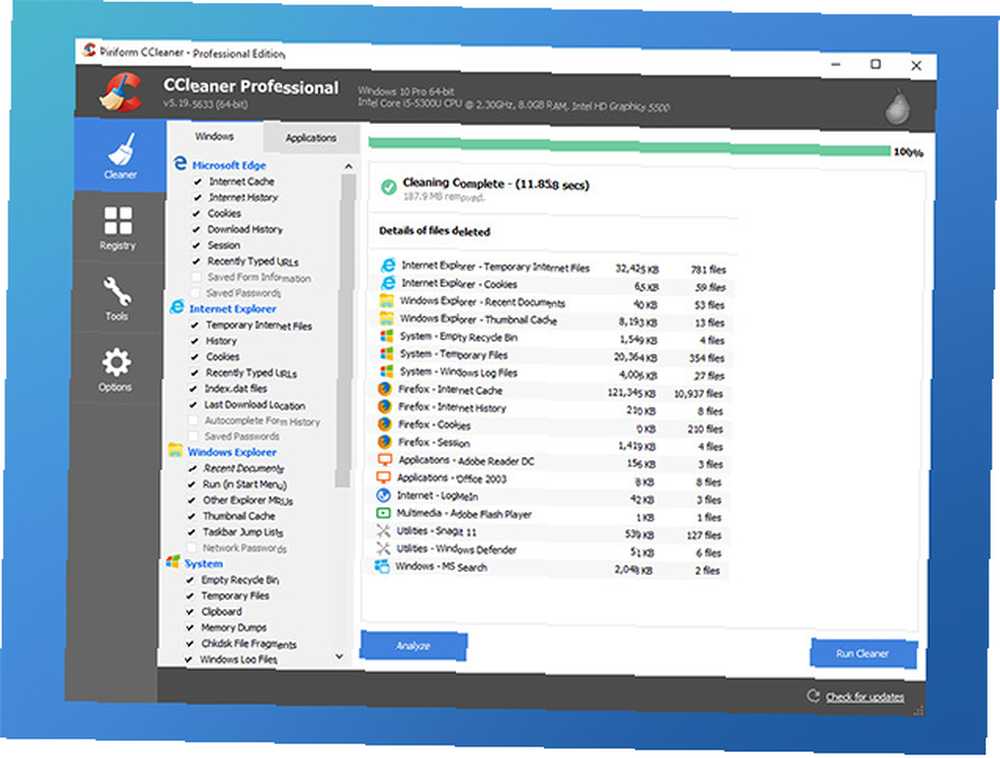The width and height of the screenshot is (1000, 758).
Task: Click icon for Windows Explorer - Thumbnail Cache result
Action: click(387, 318)
